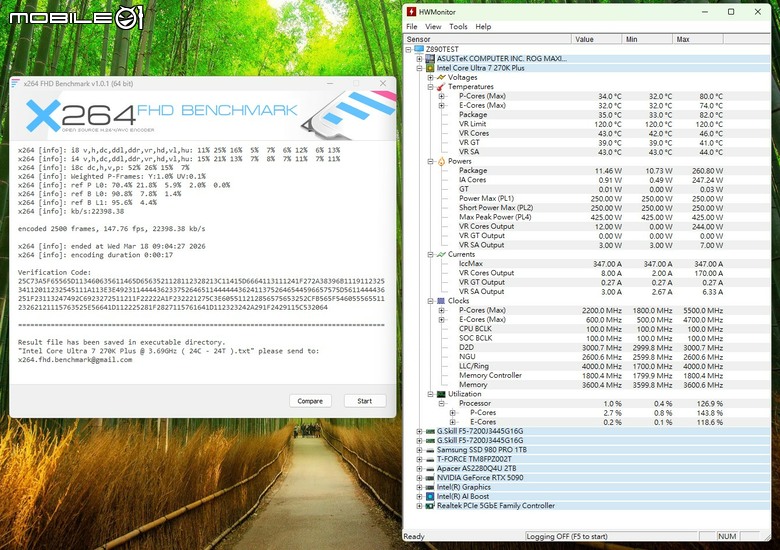Collapse the Z890TEST root node
Screen dimensions: 780x550
[408, 49]
